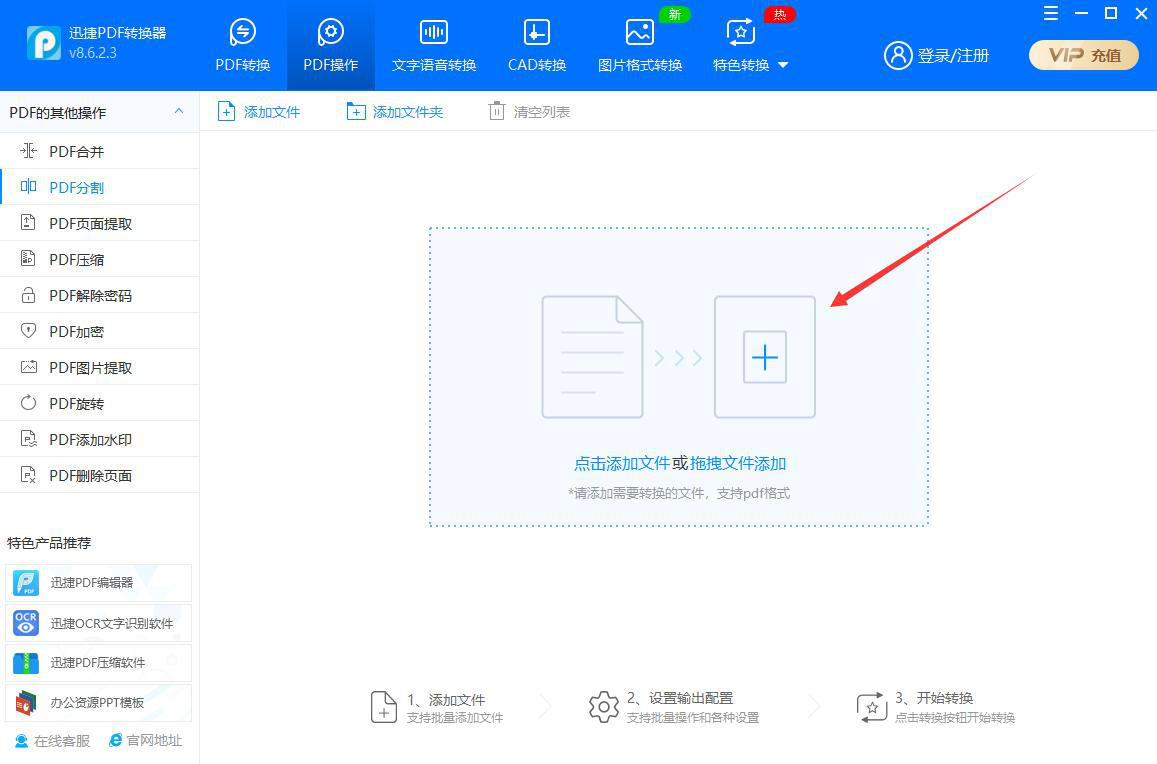The height and width of the screenshot is (764, 1157).
Task: Expand the 特色转换 dropdown arrow
Action: pyautogui.click(x=783, y=65)
